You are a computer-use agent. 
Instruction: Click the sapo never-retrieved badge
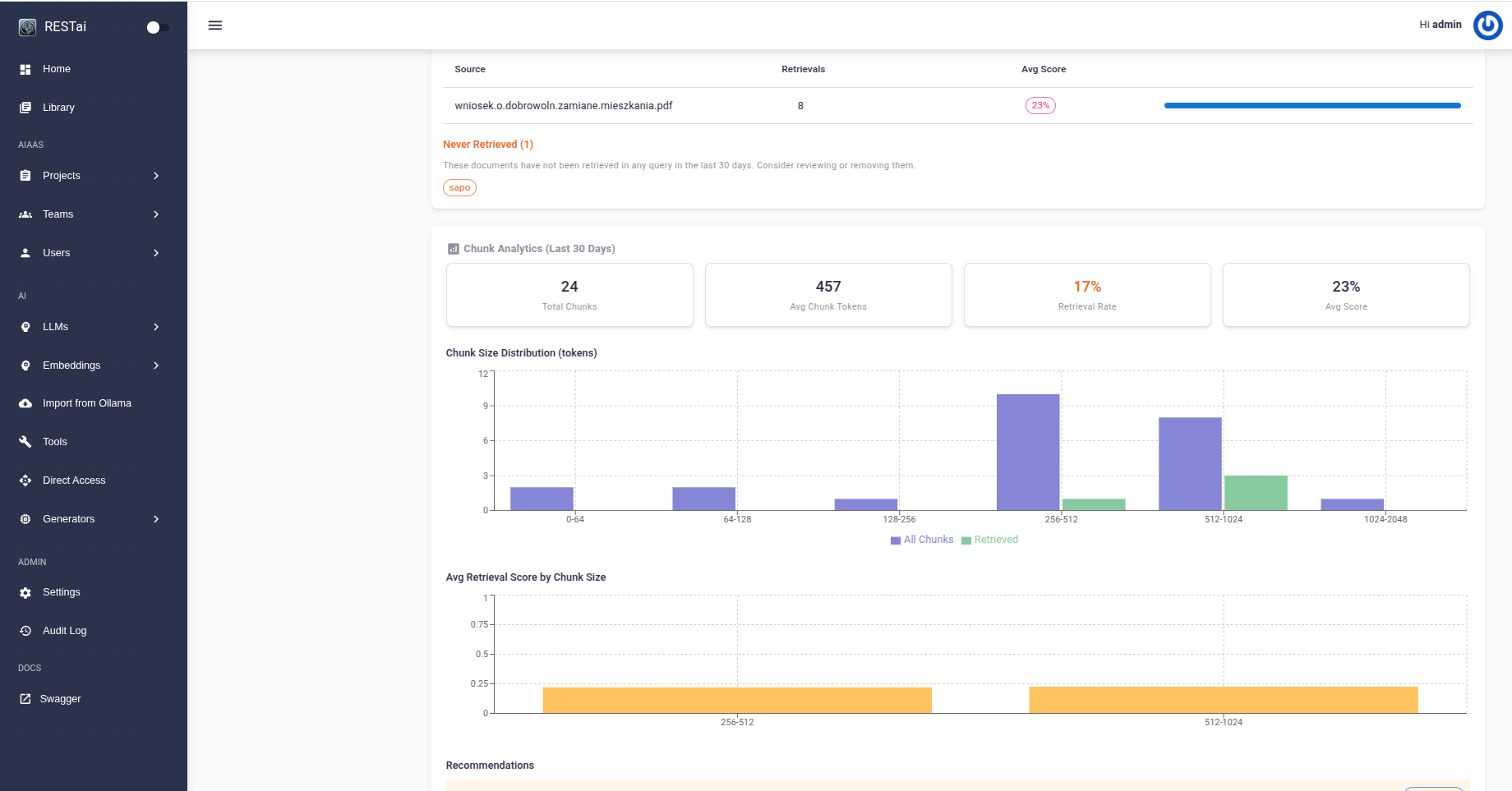[x=459, y=187]
